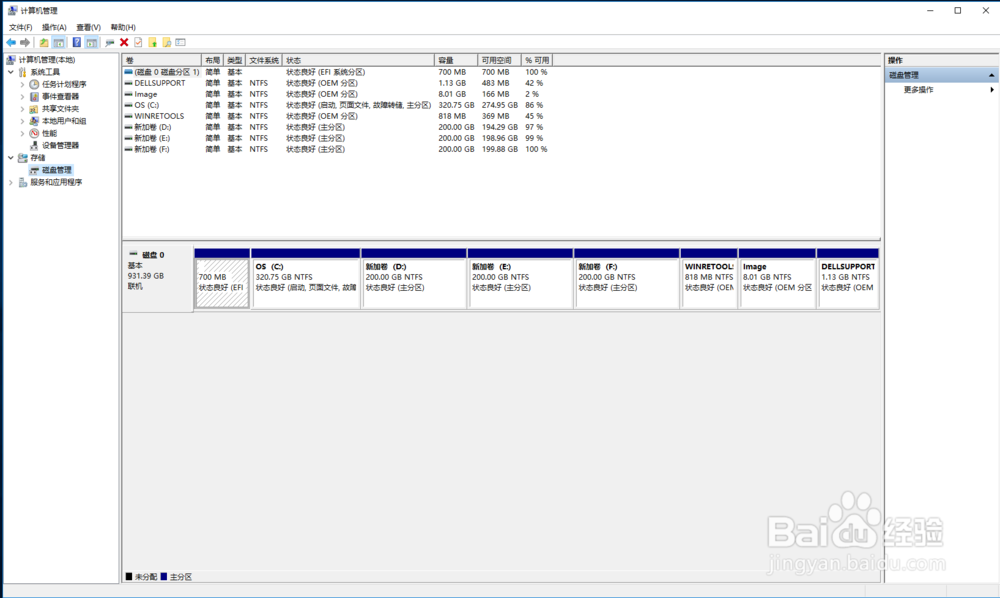1000x598 pixels.
Task: Select 磁盘管理 tree node
Action: tap(56, 170)
